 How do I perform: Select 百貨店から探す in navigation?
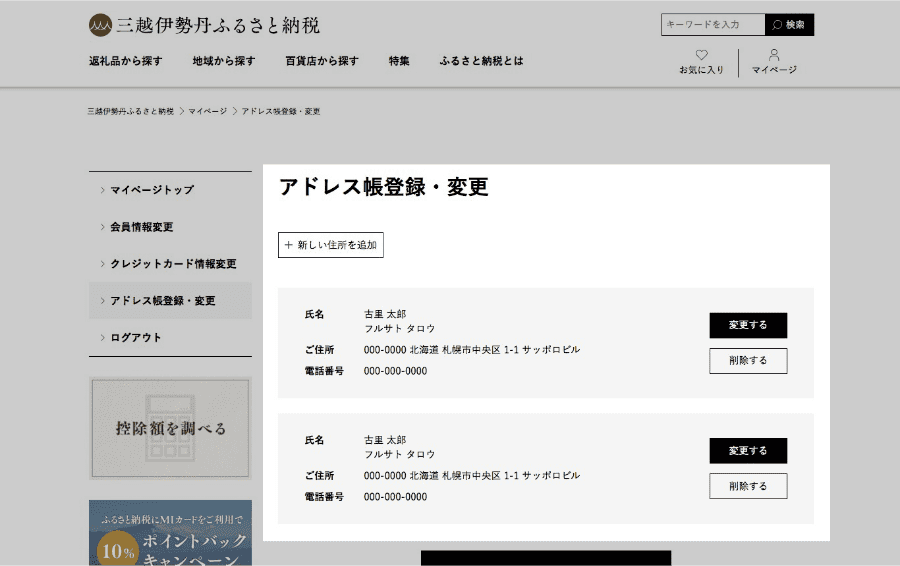pyautogui.click(x=321, y=61)
